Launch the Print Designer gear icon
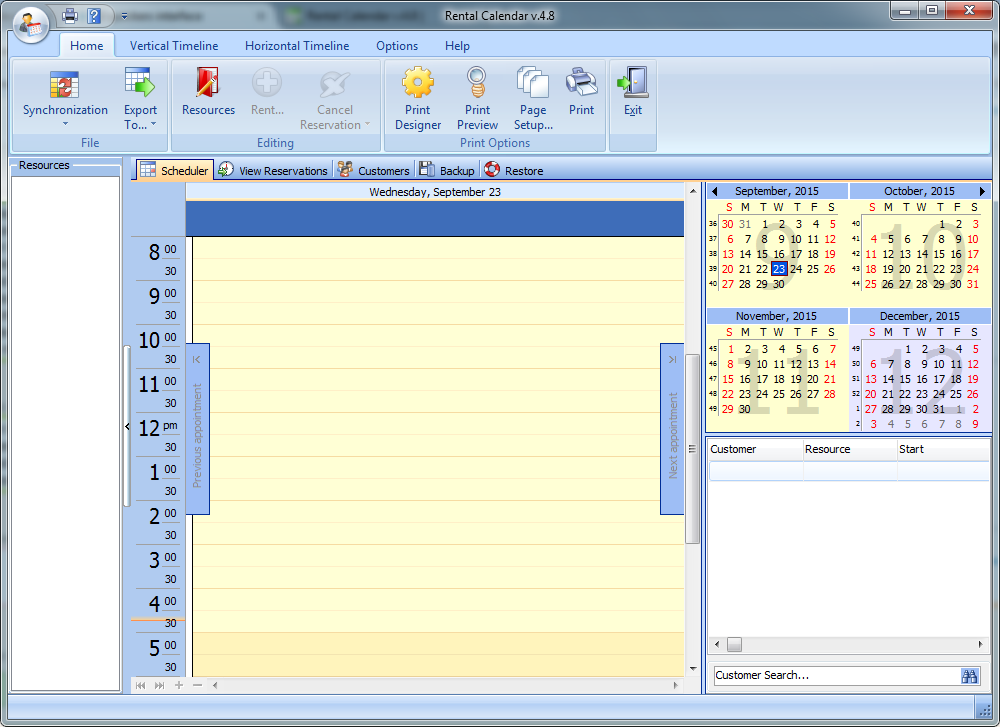This screenshot has height=727, width=1000. pyautogui.click(x=417, y=84)
